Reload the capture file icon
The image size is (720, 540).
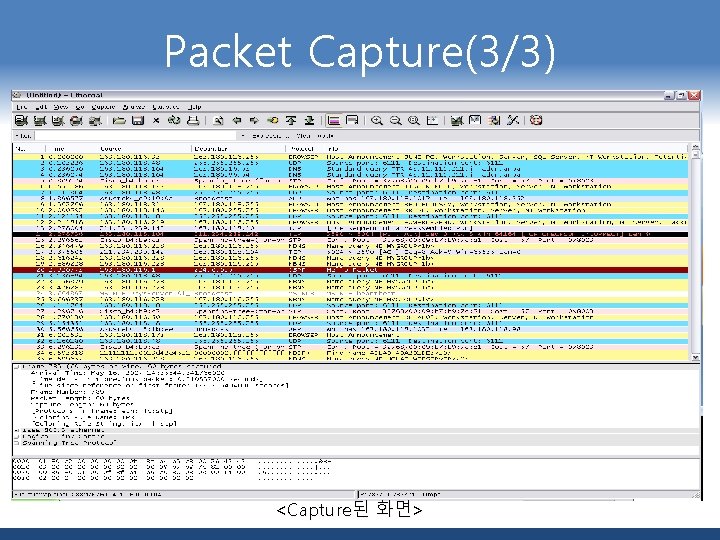click(174, 121)
